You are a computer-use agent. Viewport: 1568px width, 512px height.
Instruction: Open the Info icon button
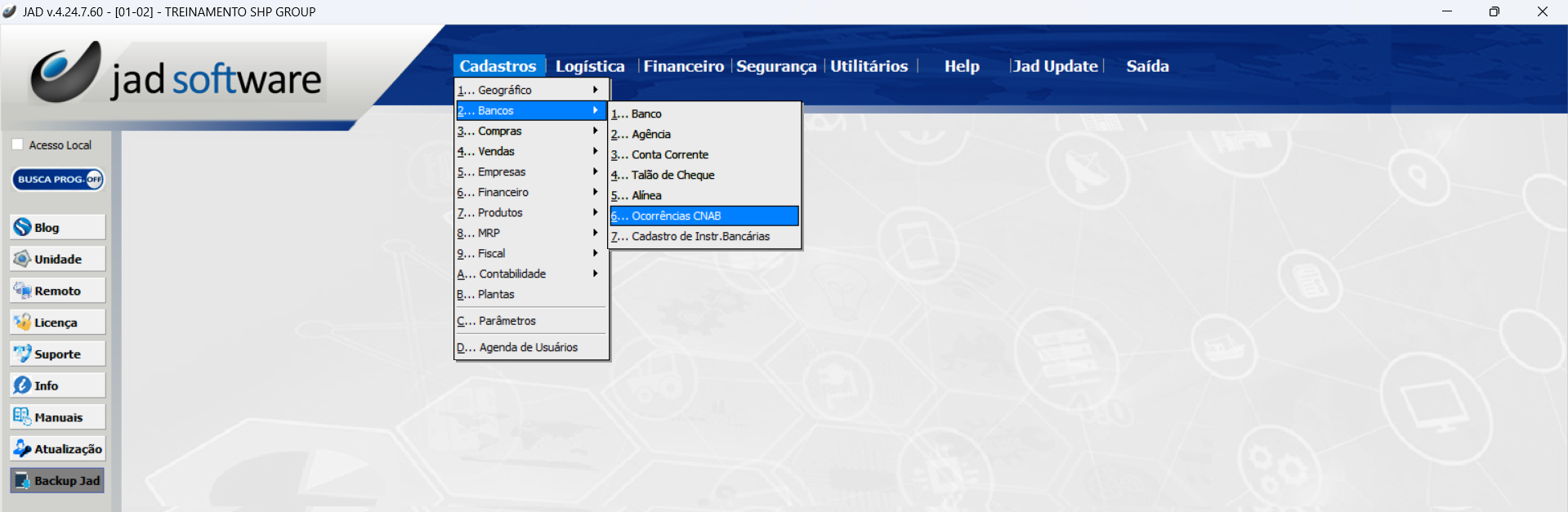click(x=23, y=385)
